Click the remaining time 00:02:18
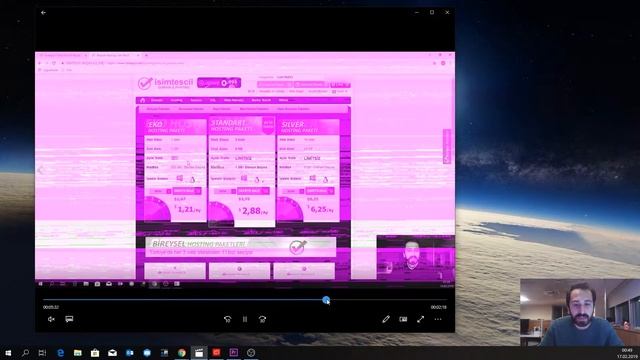Image resolution: width=640 pixels, height=360 pixels. tap(438, 307)
